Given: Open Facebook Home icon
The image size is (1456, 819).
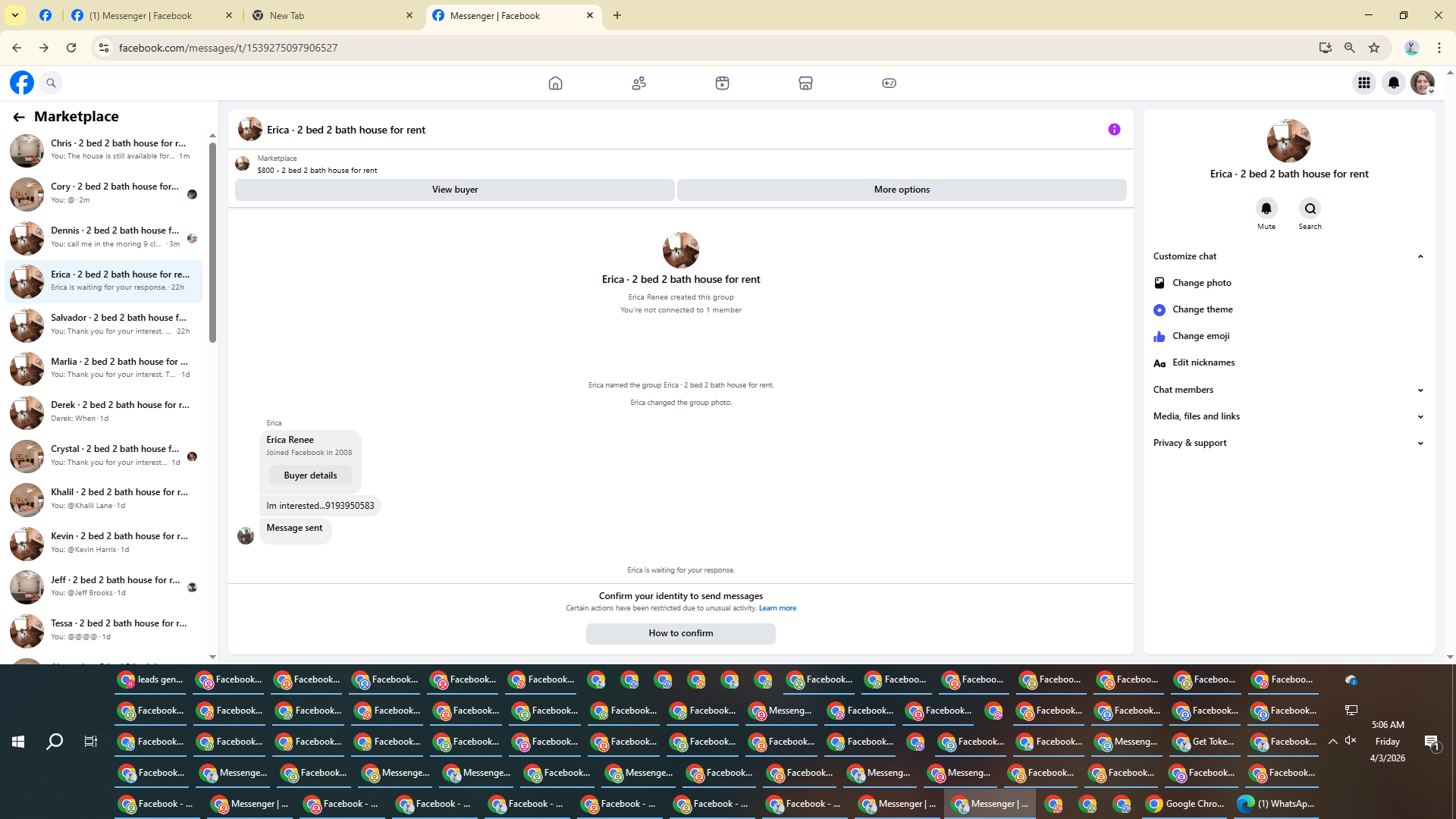Looking at the screenshot, I should [555, 83].
